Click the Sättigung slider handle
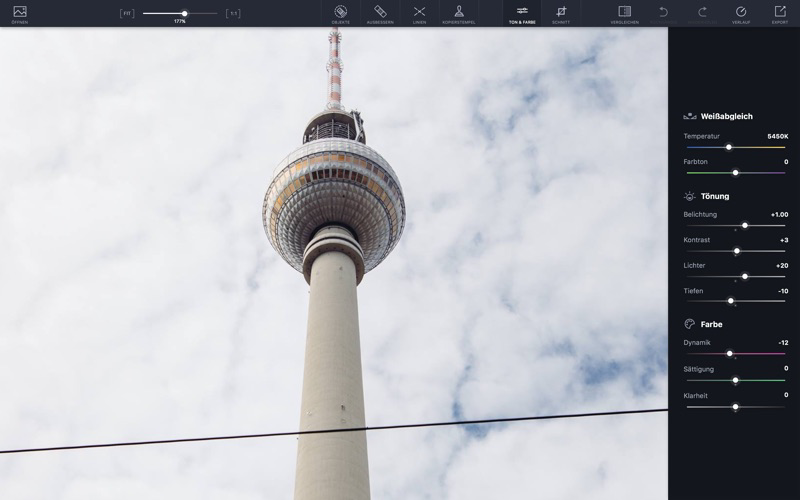The width and height of the screenshot is (800, 500). (735, 380)
